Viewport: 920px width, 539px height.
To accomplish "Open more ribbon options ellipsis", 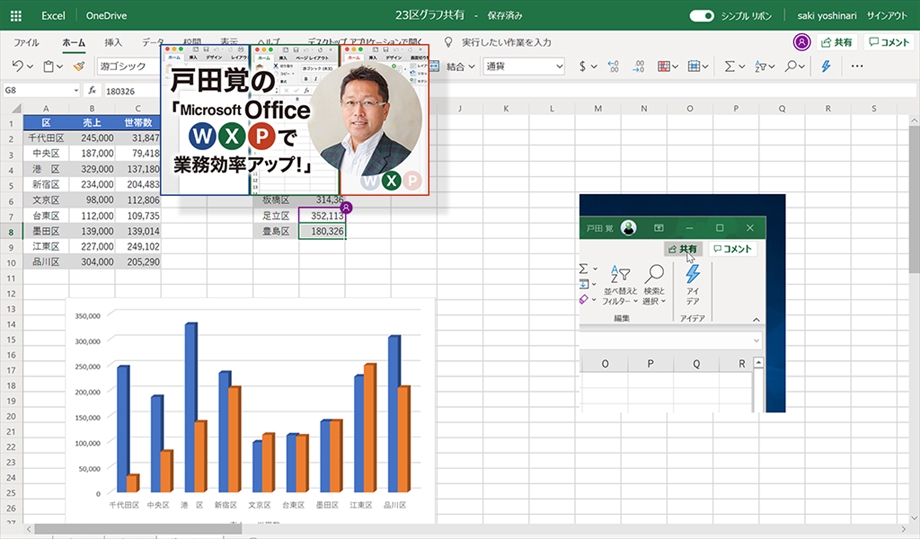I will pos(857,66).
